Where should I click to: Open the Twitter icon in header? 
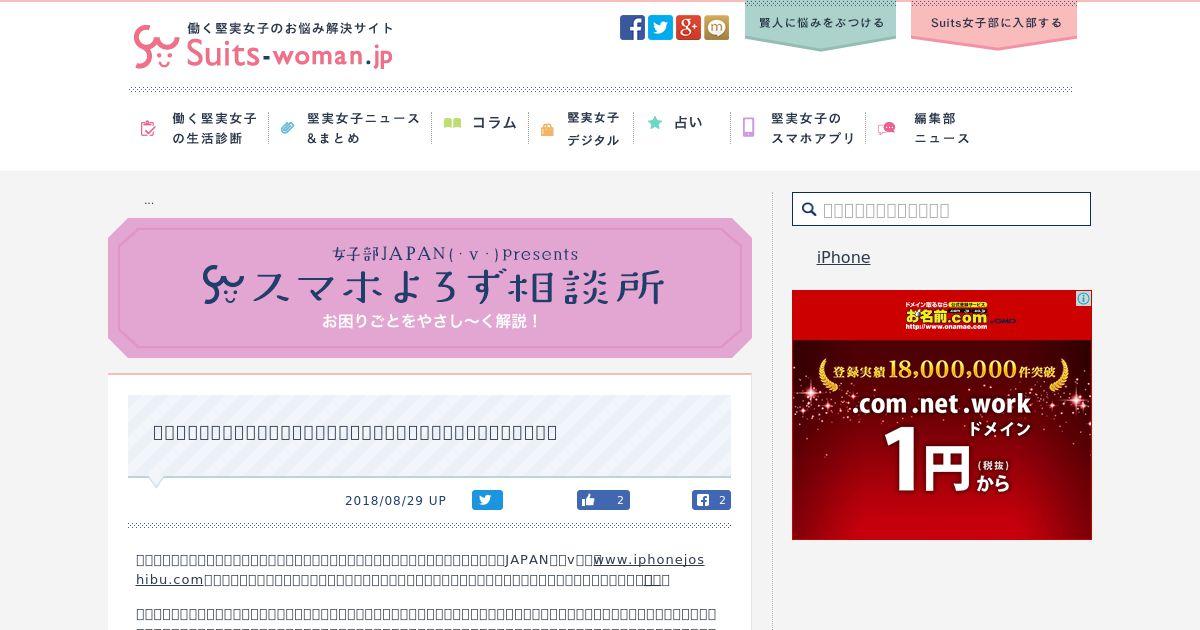click(660, 28)
